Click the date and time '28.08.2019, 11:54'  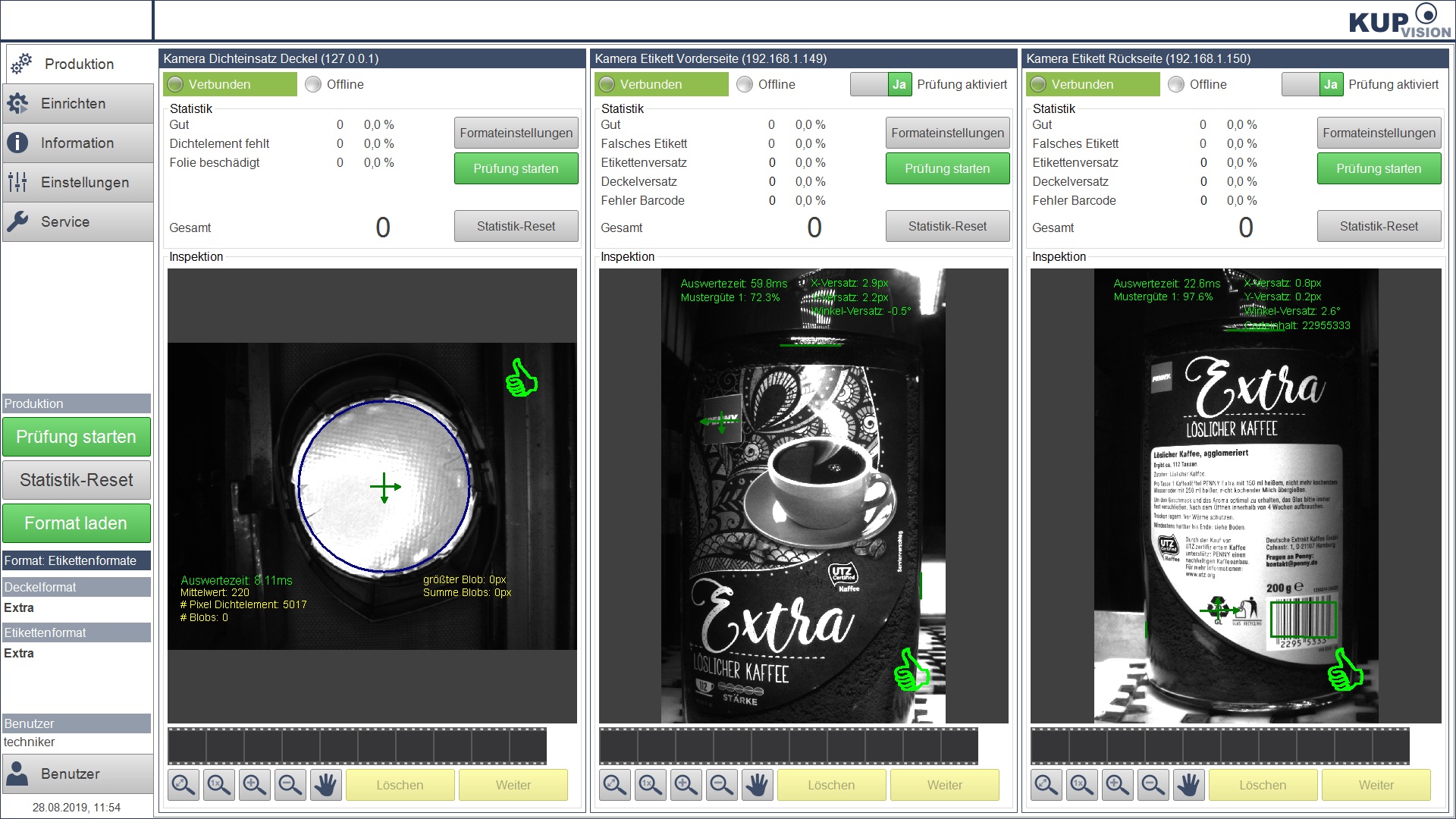(77, 807)
